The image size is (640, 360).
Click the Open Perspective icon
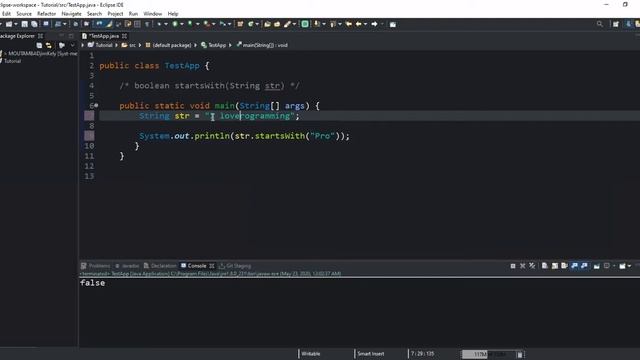[x=616, y=24]
